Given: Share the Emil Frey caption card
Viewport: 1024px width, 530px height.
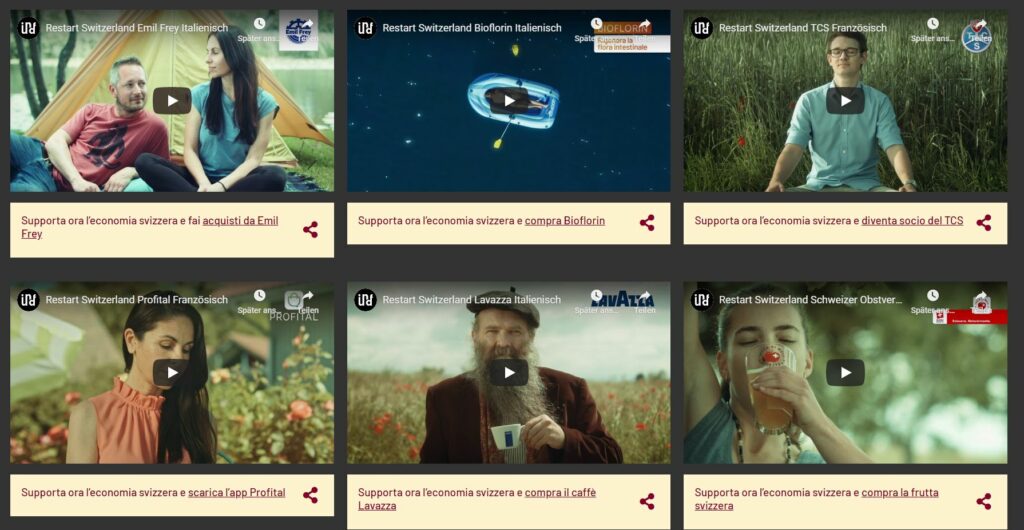Looking at the screenshot, I should pos(310,230).
